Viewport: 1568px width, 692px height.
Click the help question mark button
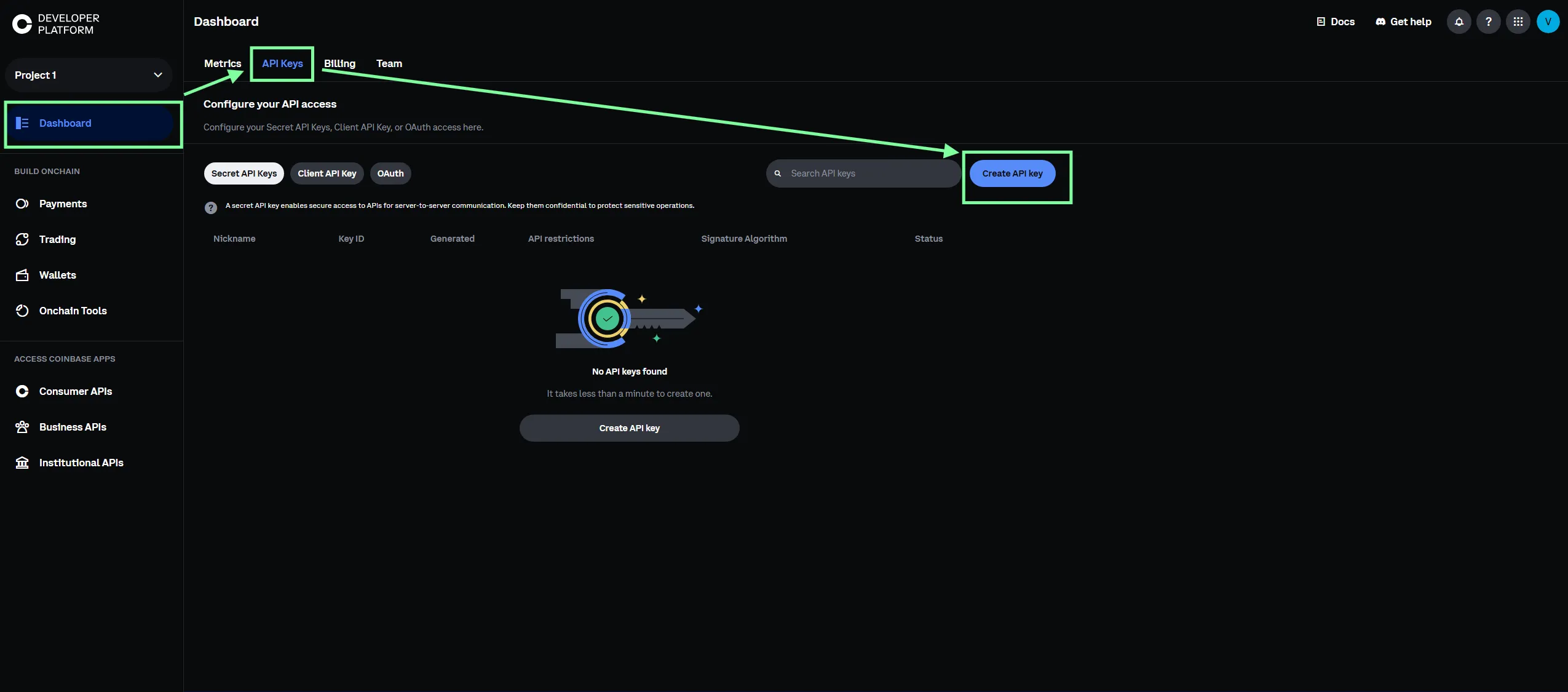1488,22
